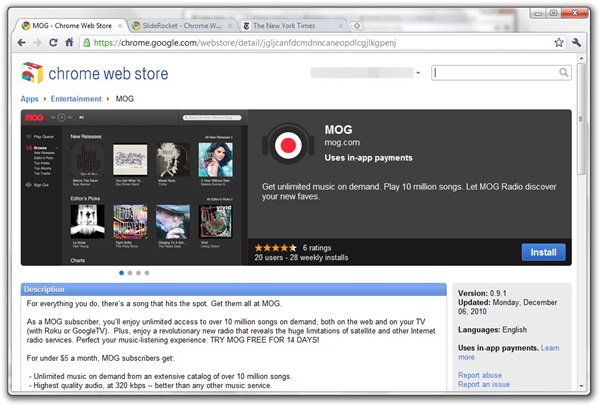Click the Uses in-app payments heading
The image size is (600, 406).
click(368, 158)
